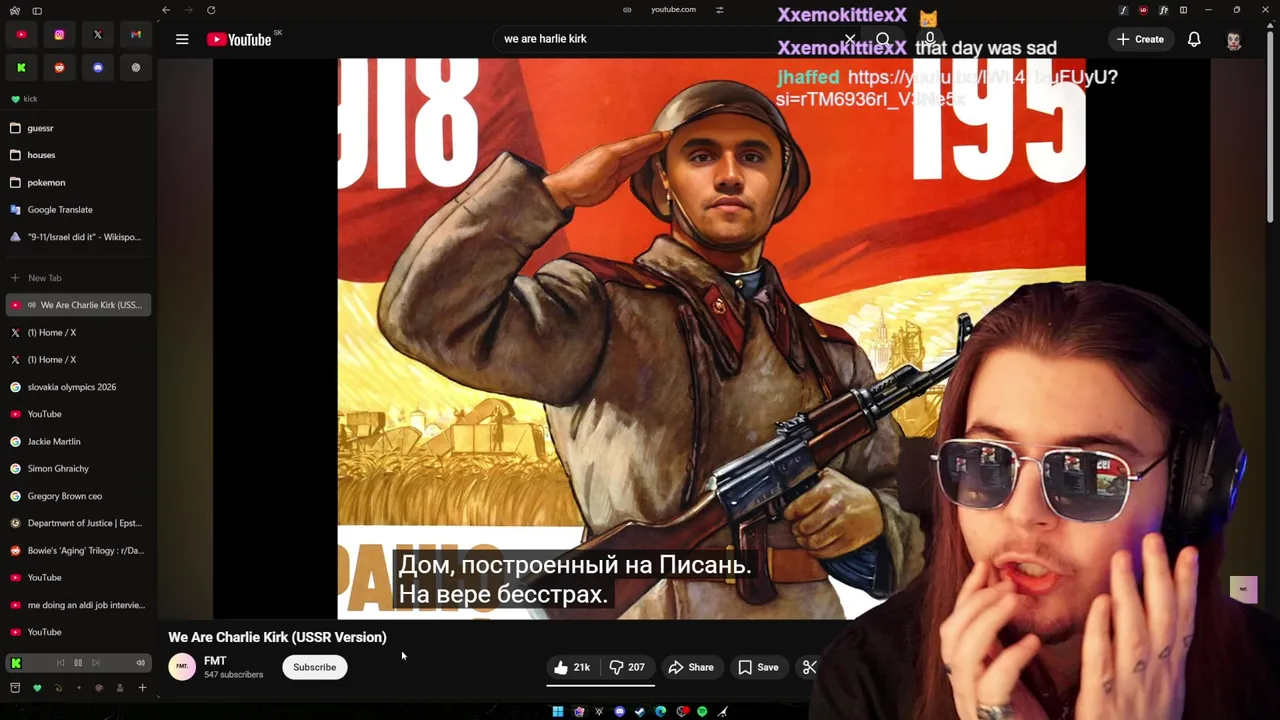Go back with the browser back arrow
The height and width of the screenshot is (720, 1280).
click(166, 10)
